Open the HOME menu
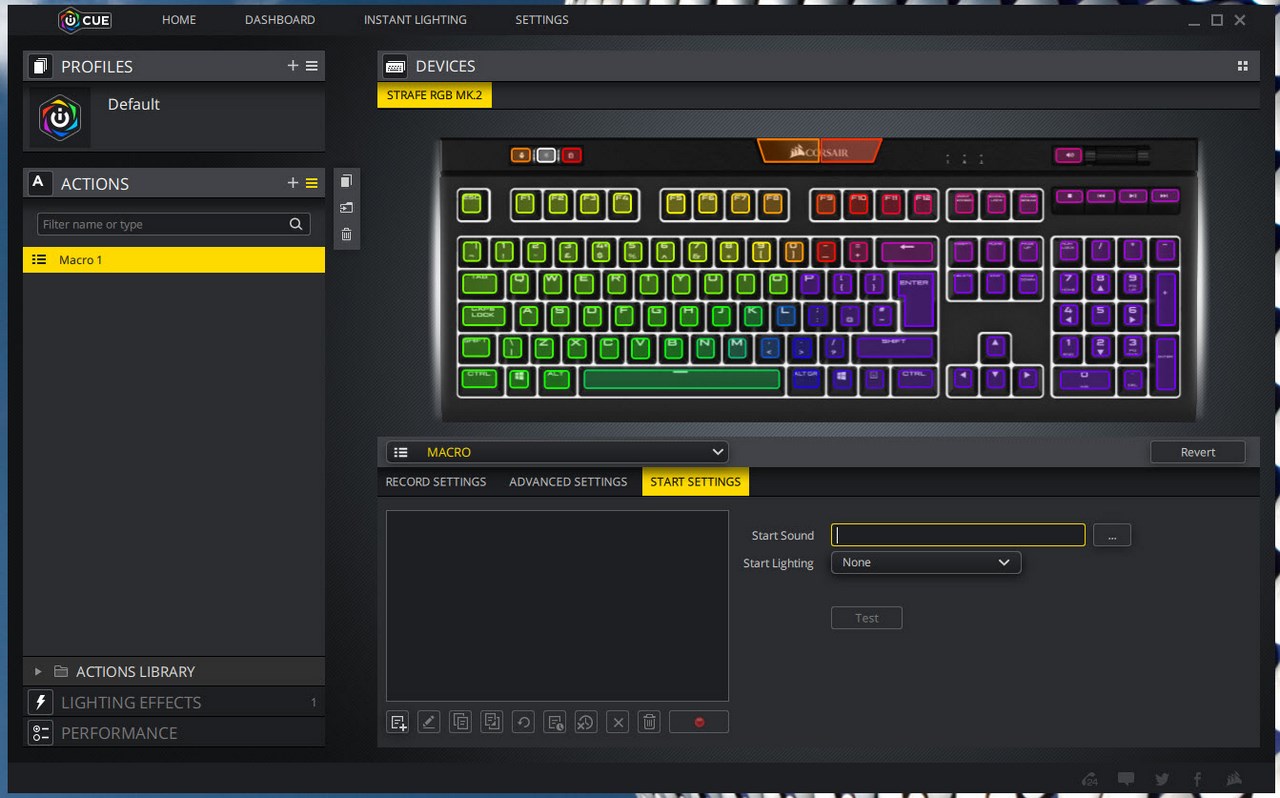The image size is (1280, 798). [x=179, y=20]
